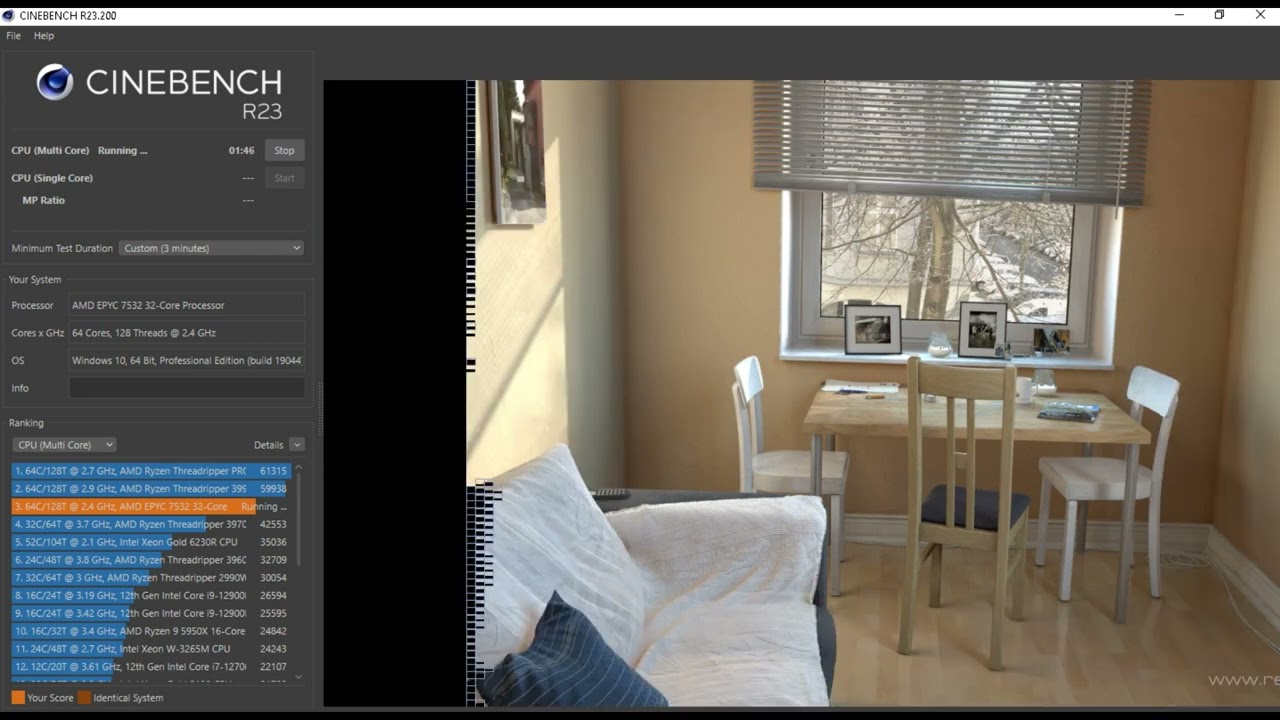The image size is (1280, 720).
Task: Click the Processor name field
Action: (x=187, y=305)
